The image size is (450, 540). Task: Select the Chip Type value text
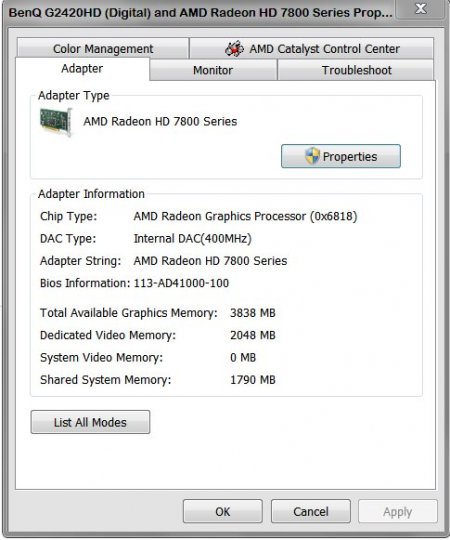pyautogui.click(x=245, y=217)
